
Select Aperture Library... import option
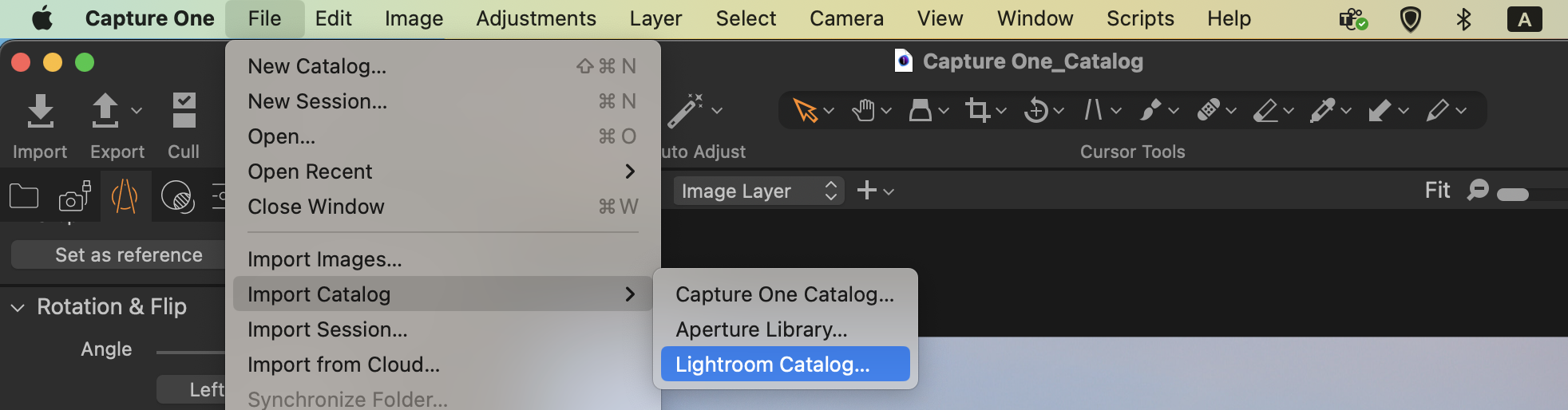(x=762, y=329)
